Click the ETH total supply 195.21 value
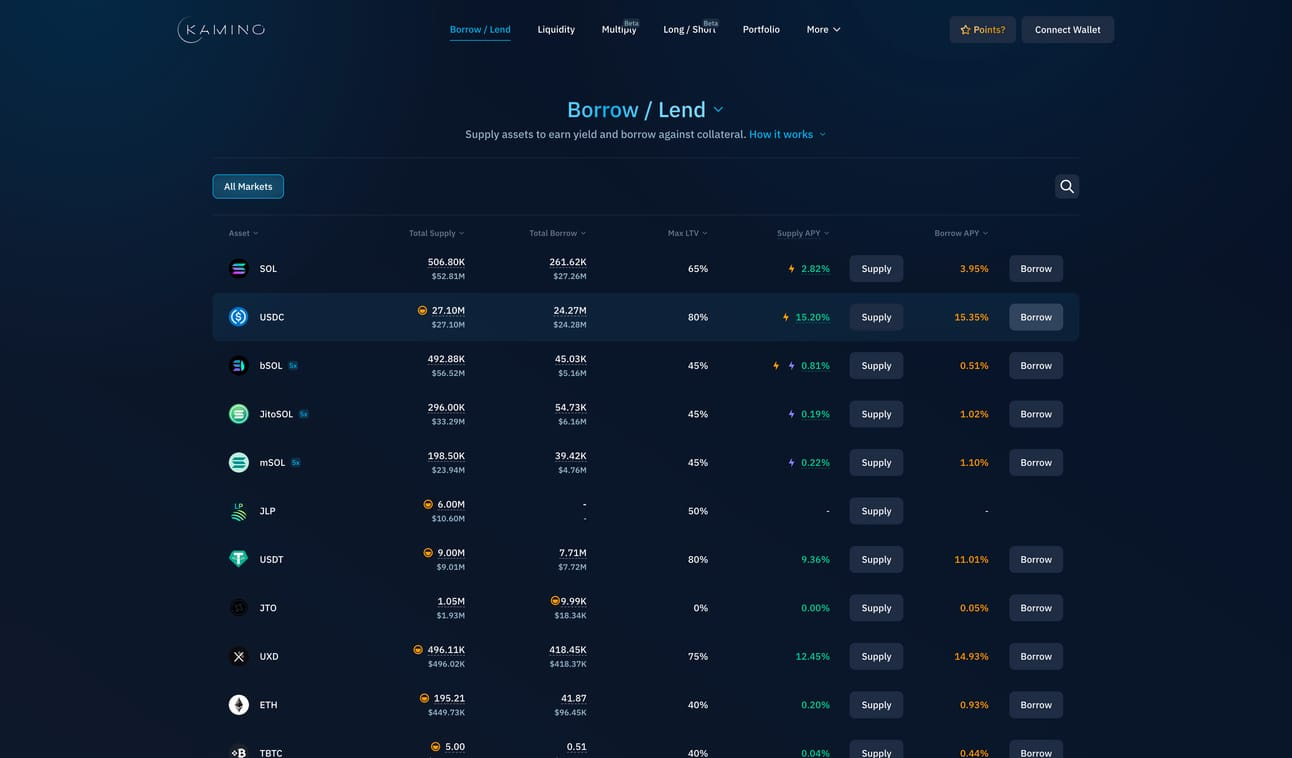The width and height of the screenshot is (1292, 758). (x=449, y=698)
